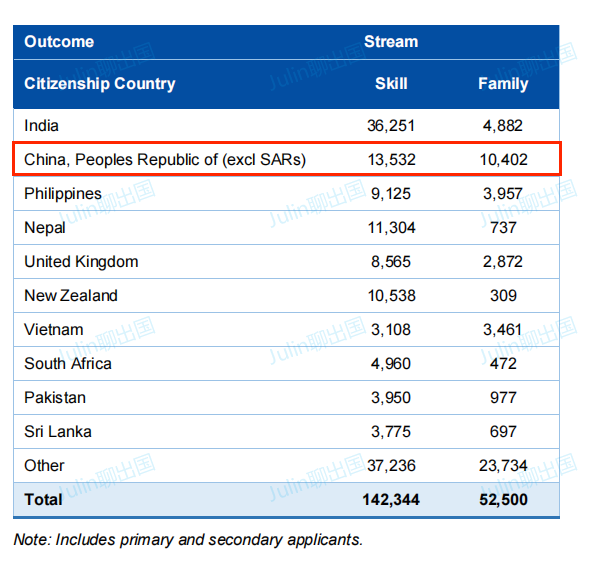Select the Stream column header
Screen dimensions: 596x561
tap(391, 42)
